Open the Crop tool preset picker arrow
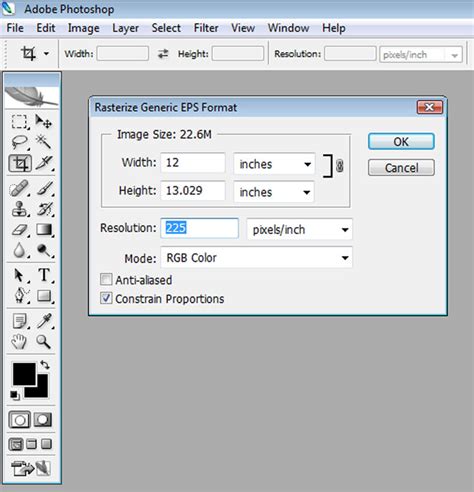 (x=46, y=54)
